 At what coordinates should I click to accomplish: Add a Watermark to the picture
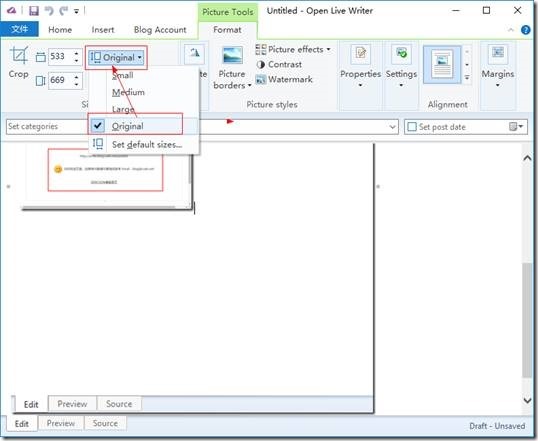tap(284, 80)
